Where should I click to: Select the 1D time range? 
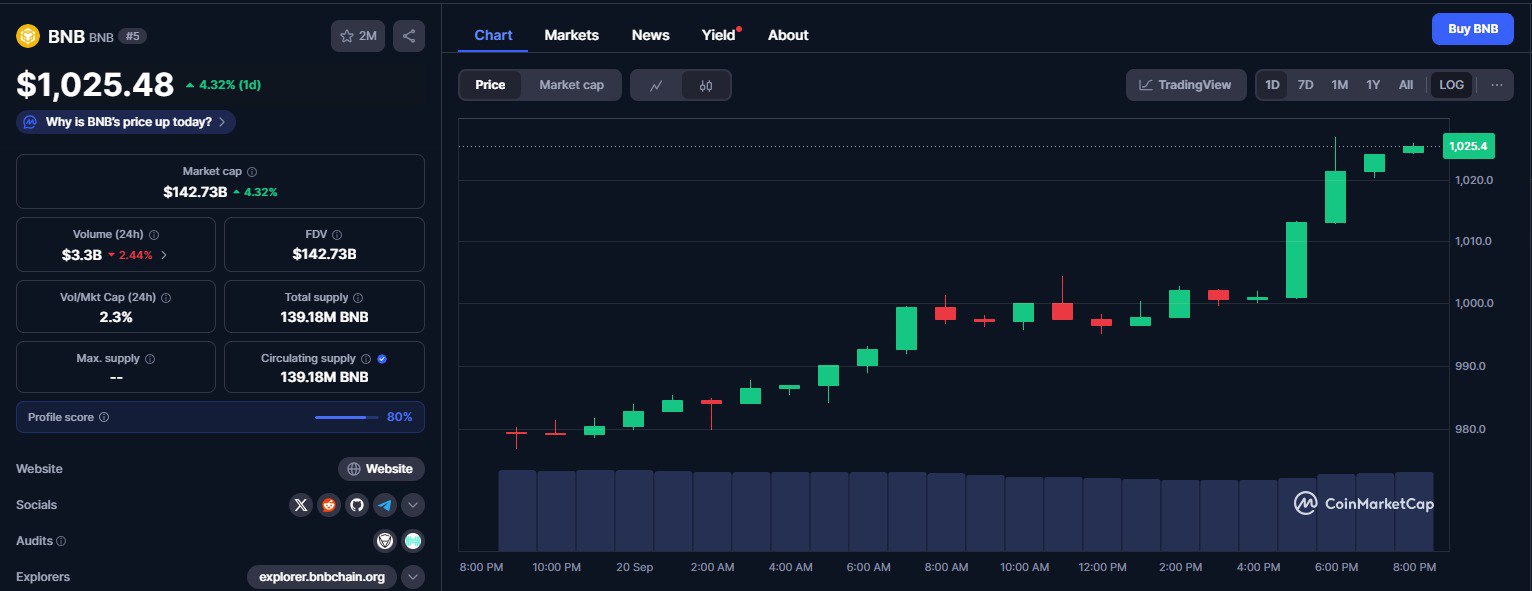tap(1272, 85)
